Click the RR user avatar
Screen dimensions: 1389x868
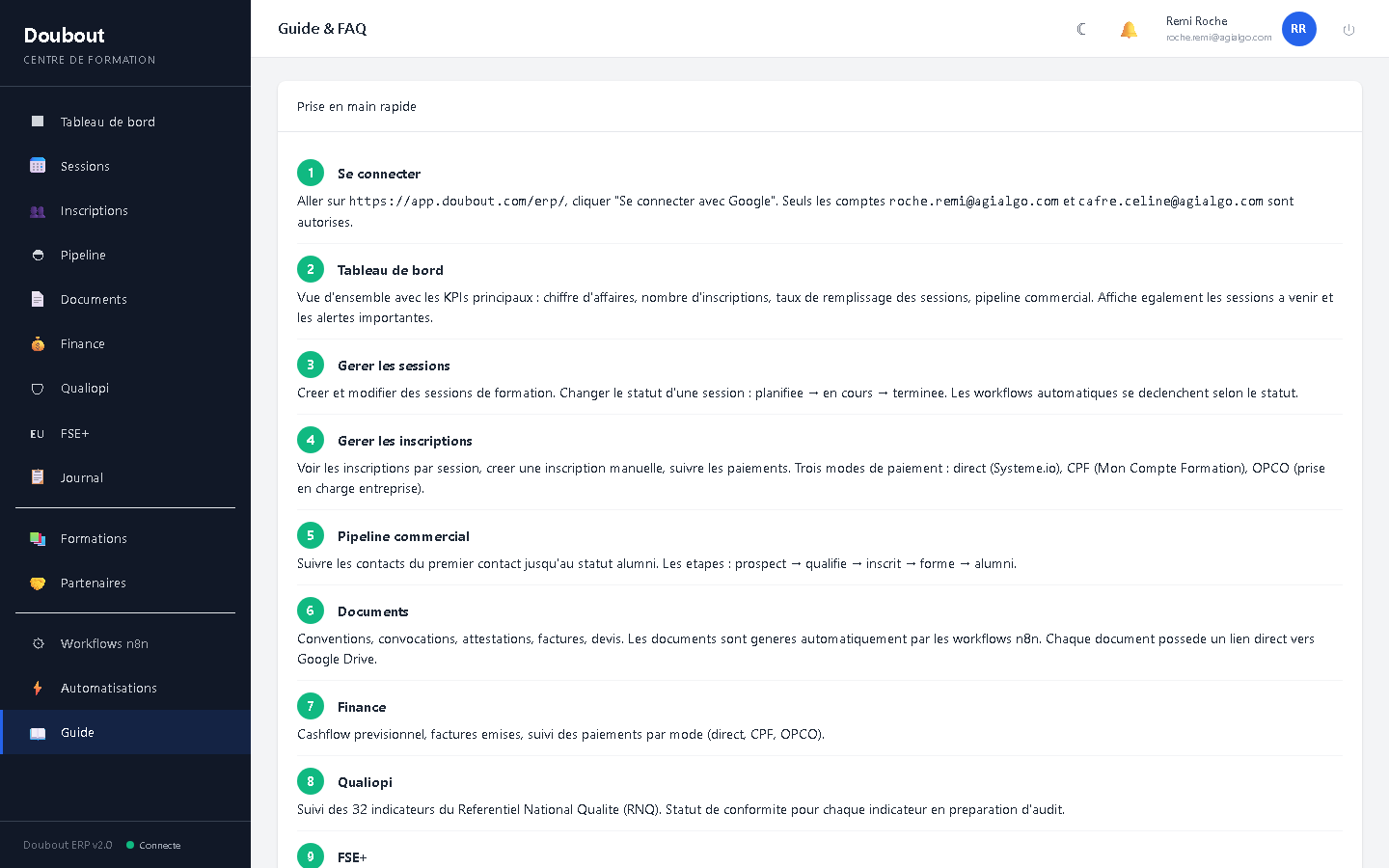(x=1298, y=29)
